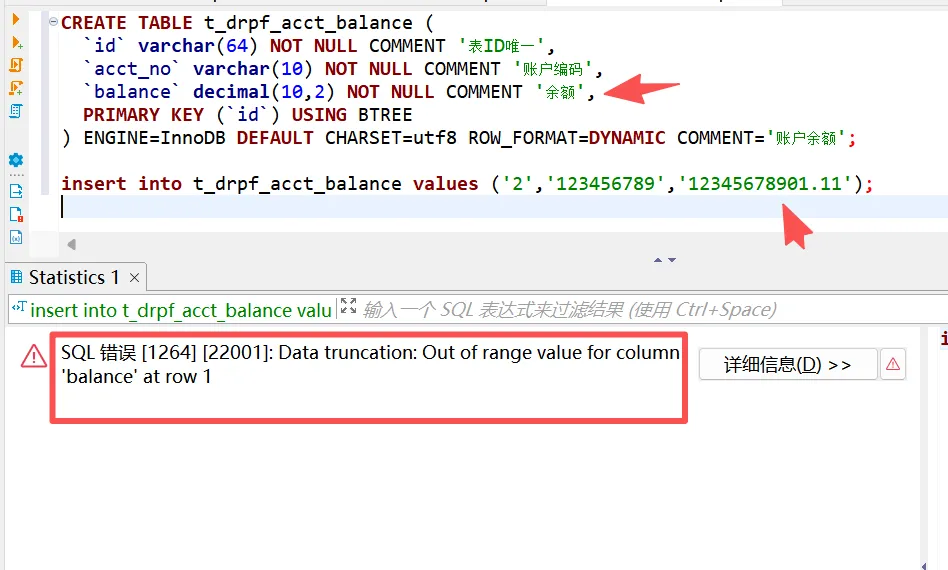
Task: Click the insert into values statement
Action: point(467,183)
